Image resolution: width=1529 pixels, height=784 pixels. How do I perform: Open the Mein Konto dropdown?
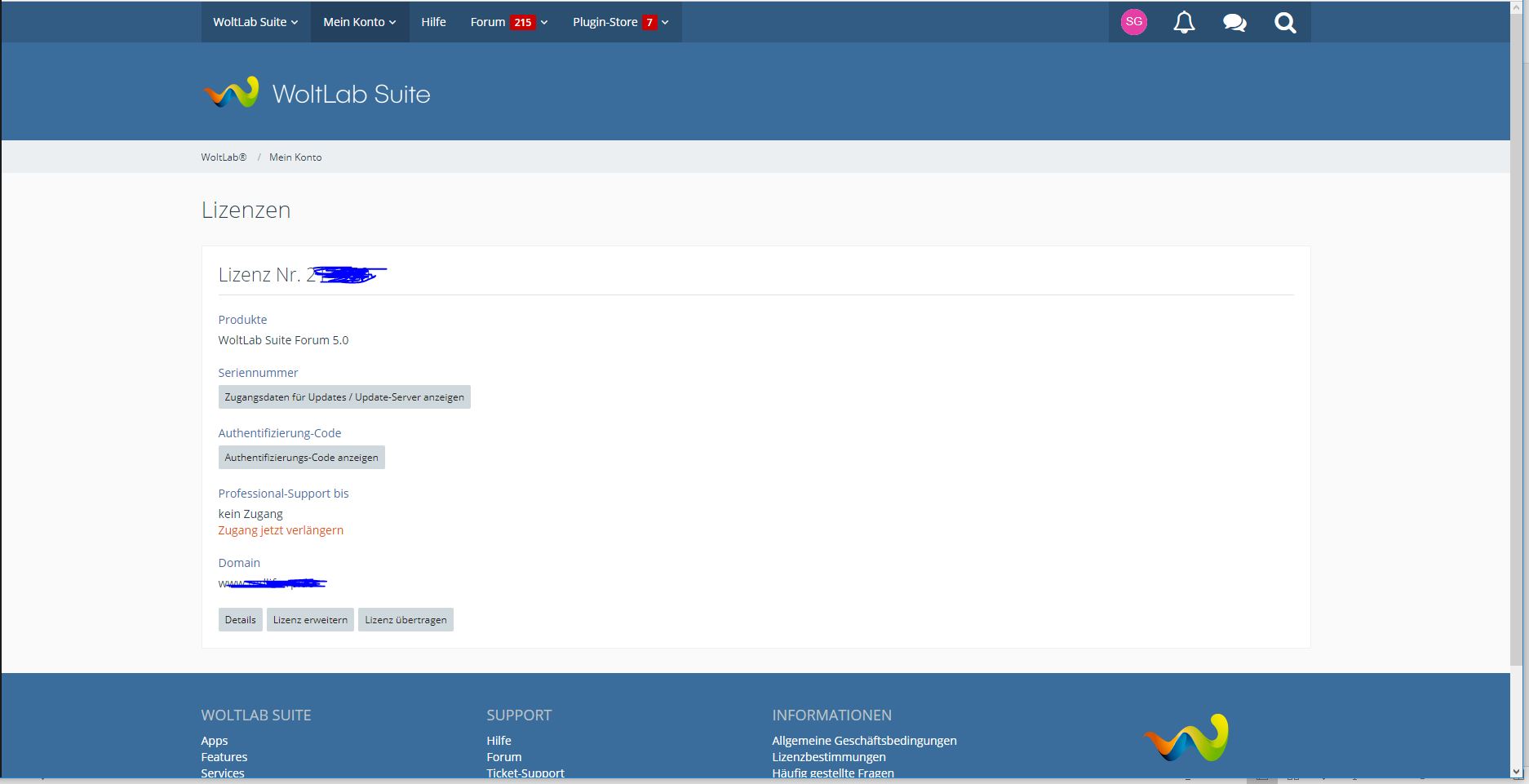point(359,22)
